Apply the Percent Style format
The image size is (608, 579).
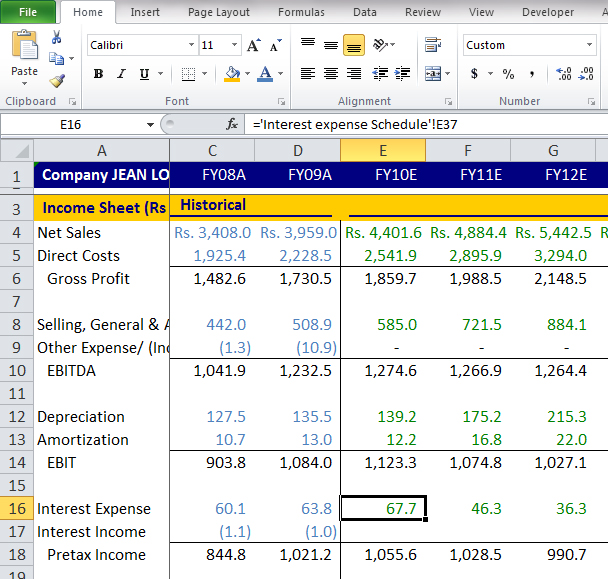point(508,74)
